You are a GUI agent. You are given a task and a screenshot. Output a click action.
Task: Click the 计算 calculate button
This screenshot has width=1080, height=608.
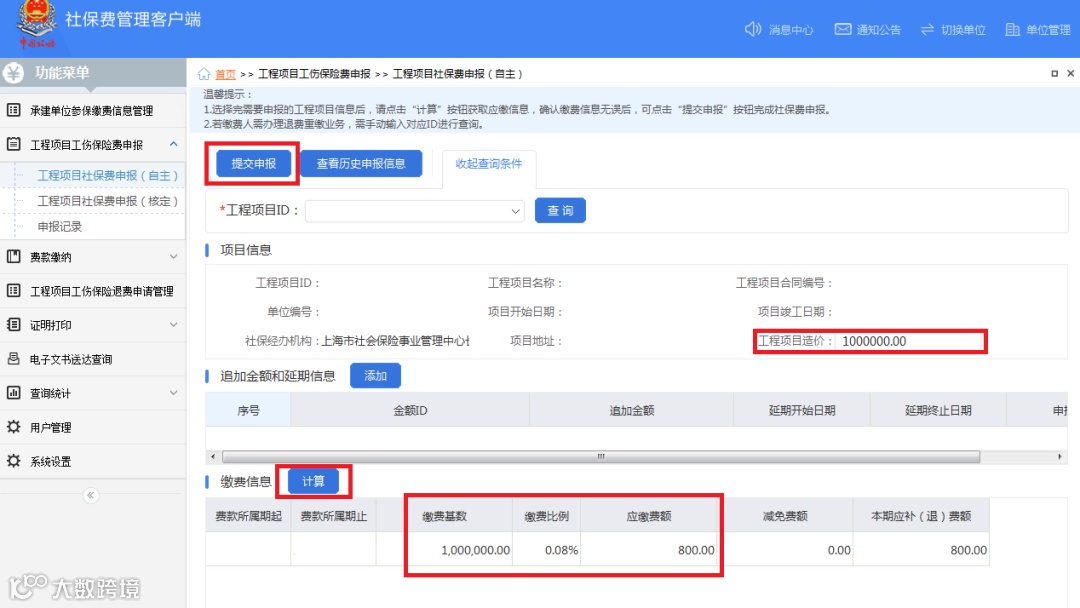click(314, 480)
